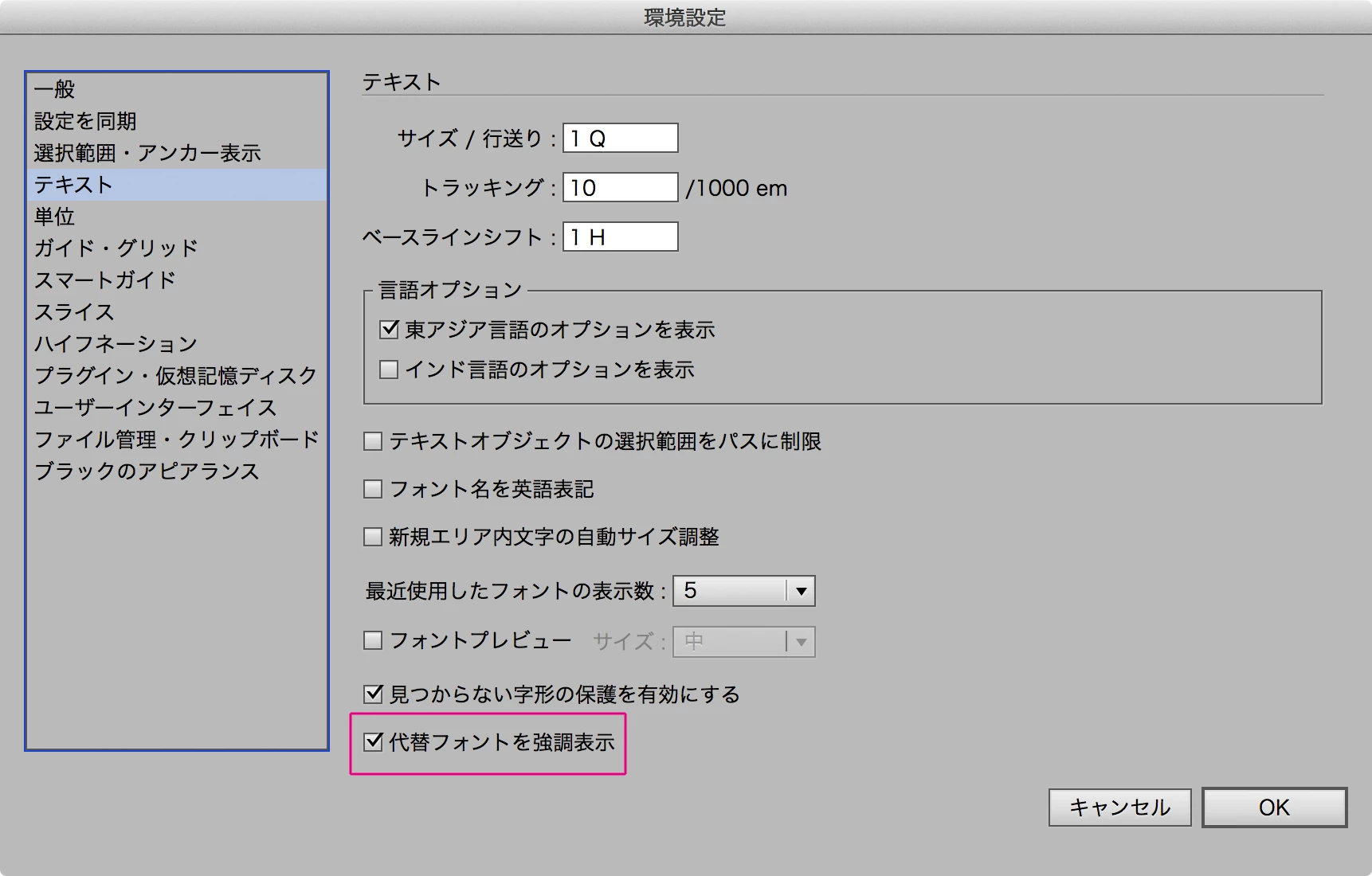The height and width of the screenshot is (876, 1372).
Task: Choose ハイフネーション from the list
Action: pos(177,344)
